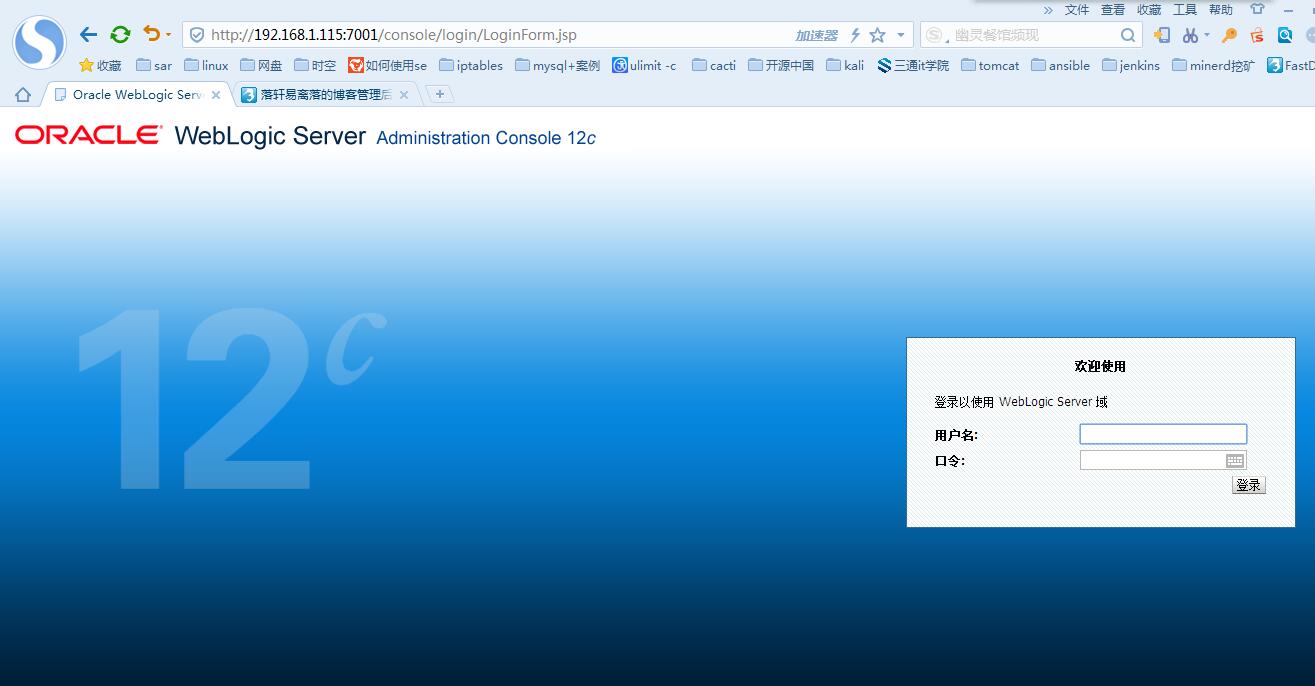Click the 加速器 accelerator label
Image resolution: width=1315 pixels, height=686 pixels.
point(816,35)
